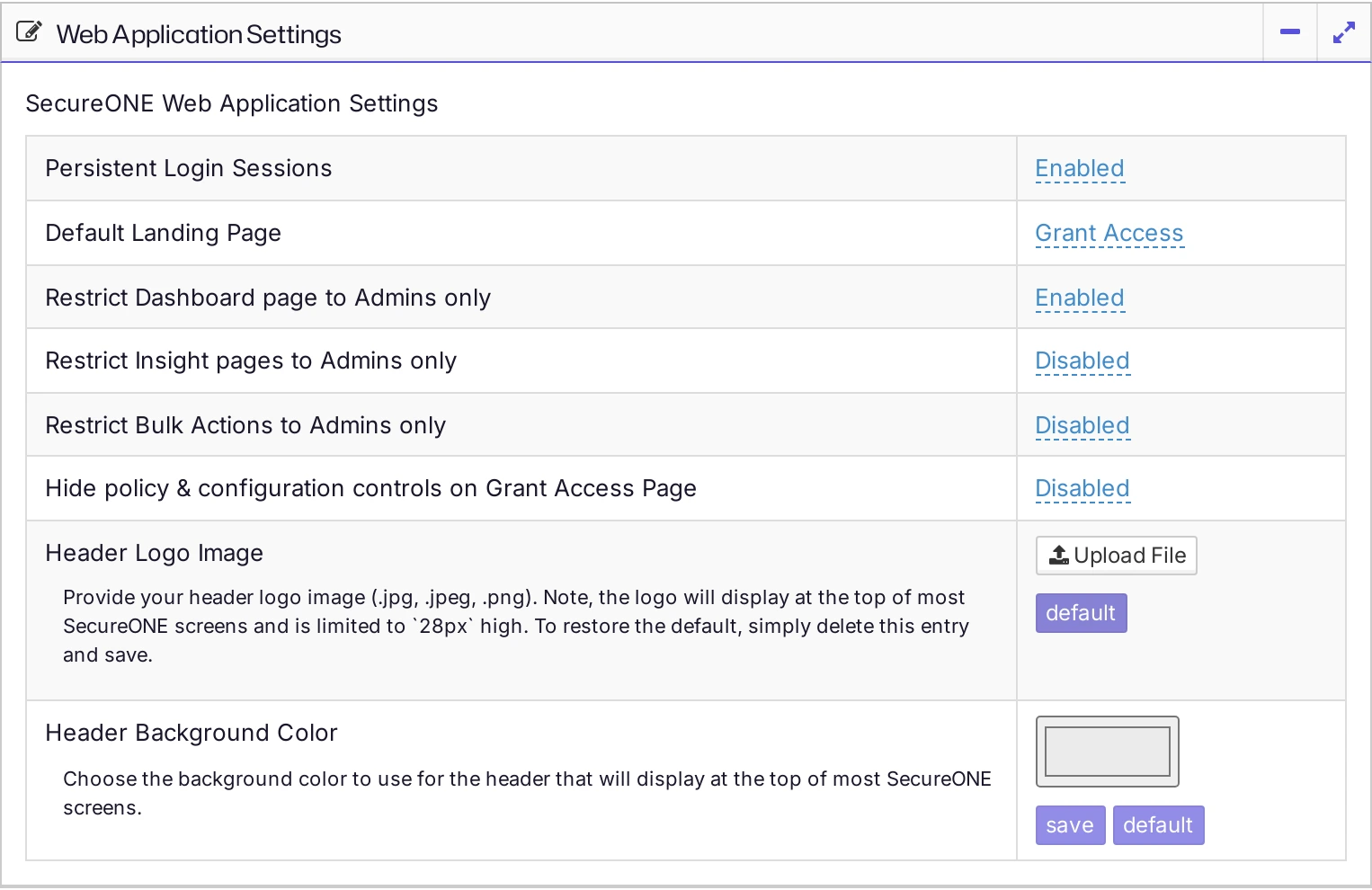Toggle Restrict Dashboard page Enabled setting
1372x890 pixels.
[1080, 298]
